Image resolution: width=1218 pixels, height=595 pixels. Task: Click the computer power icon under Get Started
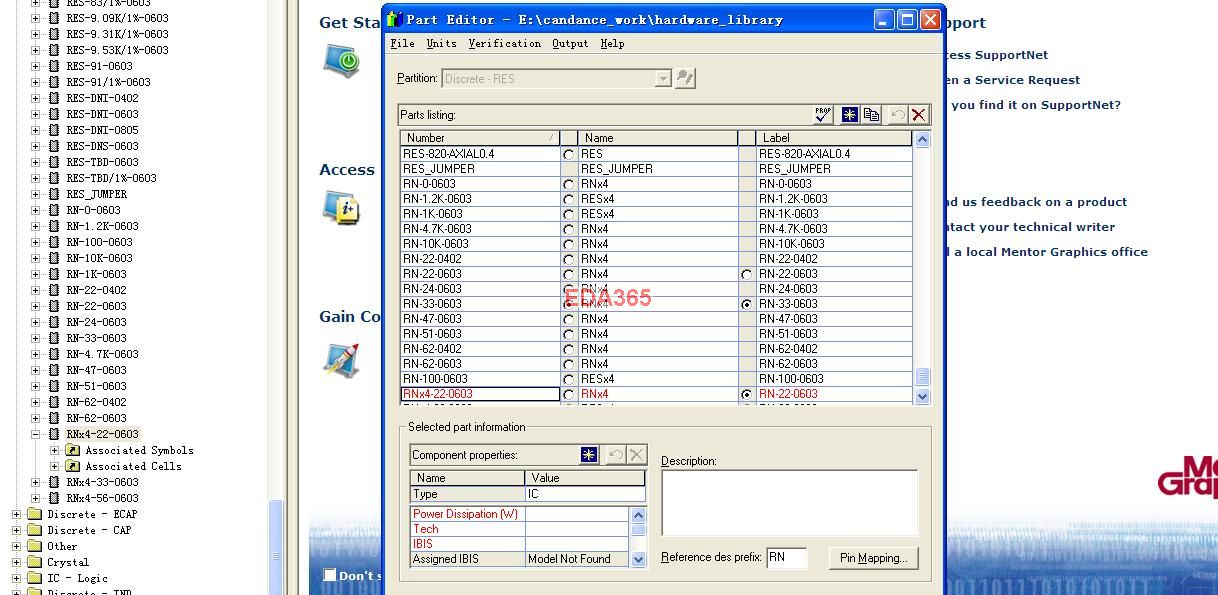coord(341,60)
